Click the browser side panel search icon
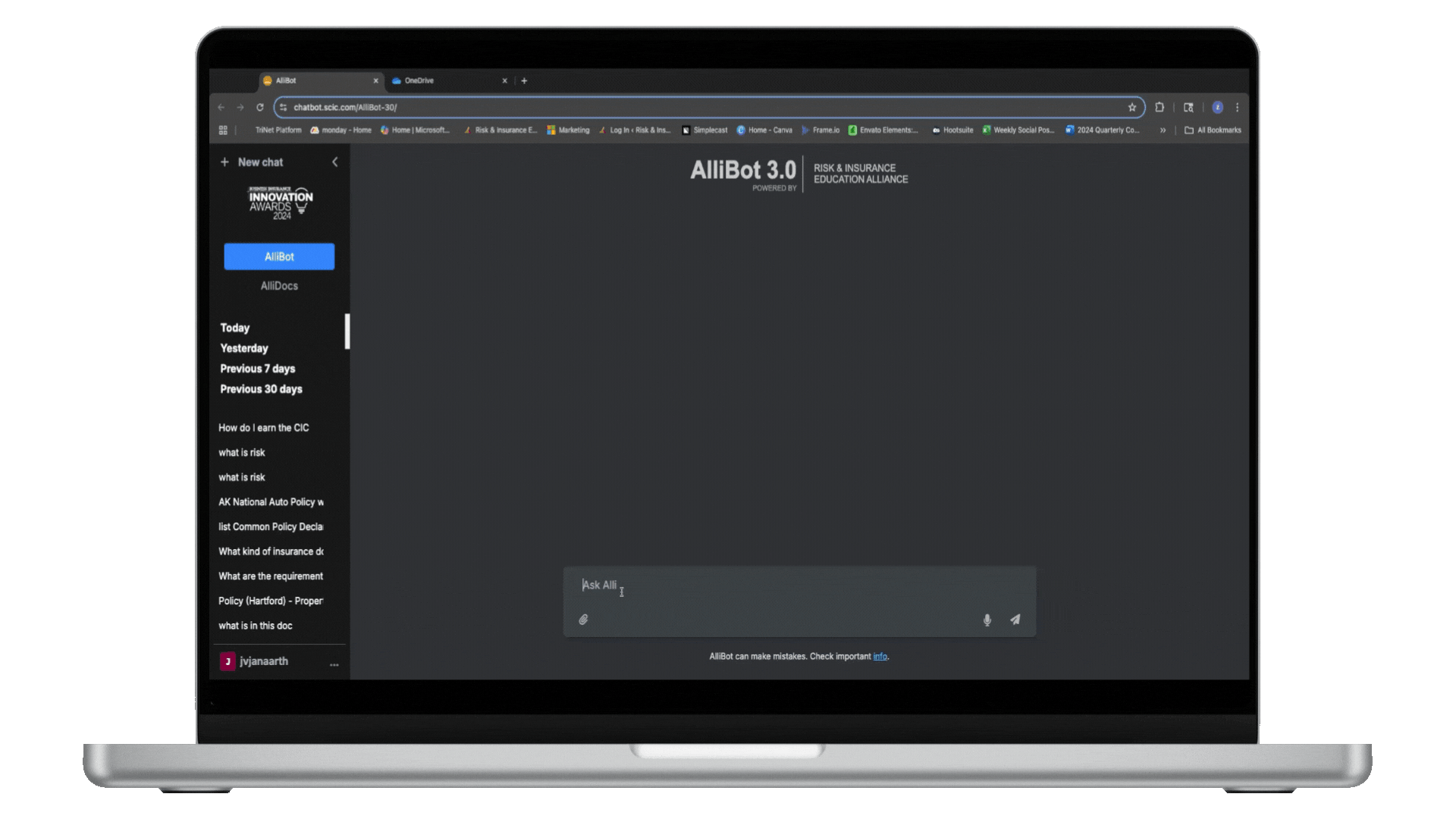Image resolution: width=1456 pixels, height=819 pixels. [x=1188, y=108]
